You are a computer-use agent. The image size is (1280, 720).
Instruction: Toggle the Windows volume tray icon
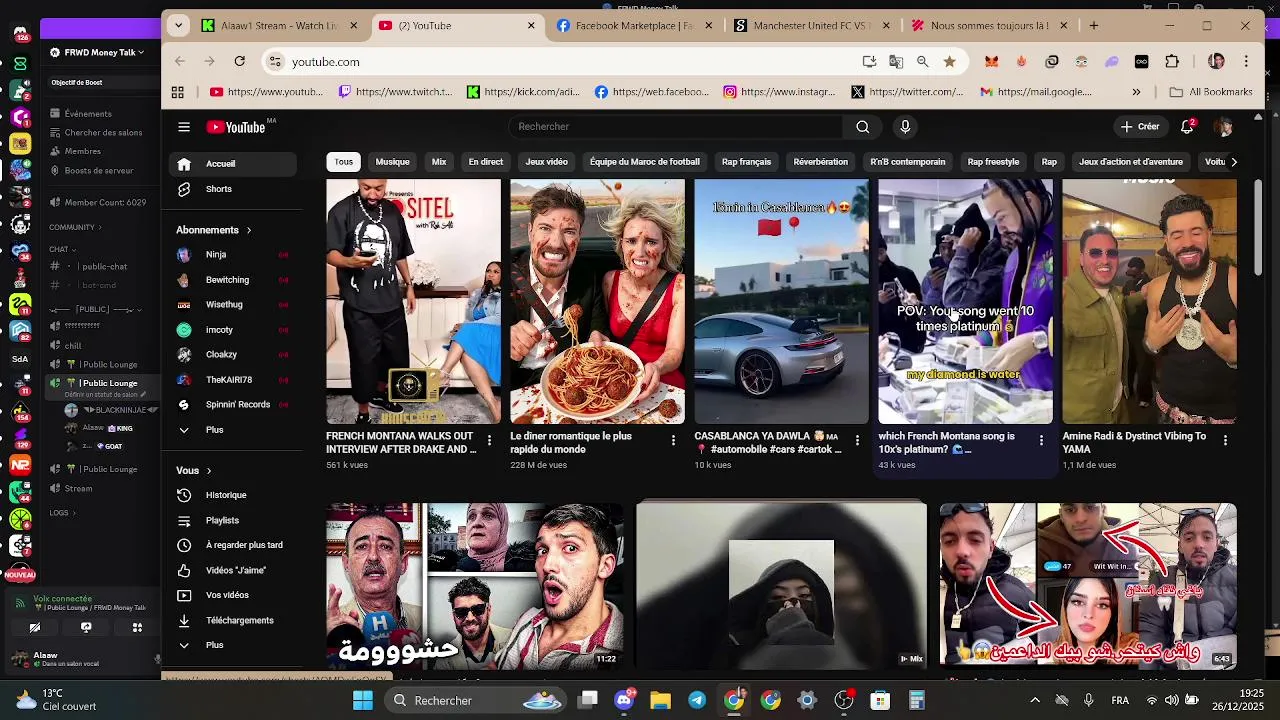coord(1171,700)
